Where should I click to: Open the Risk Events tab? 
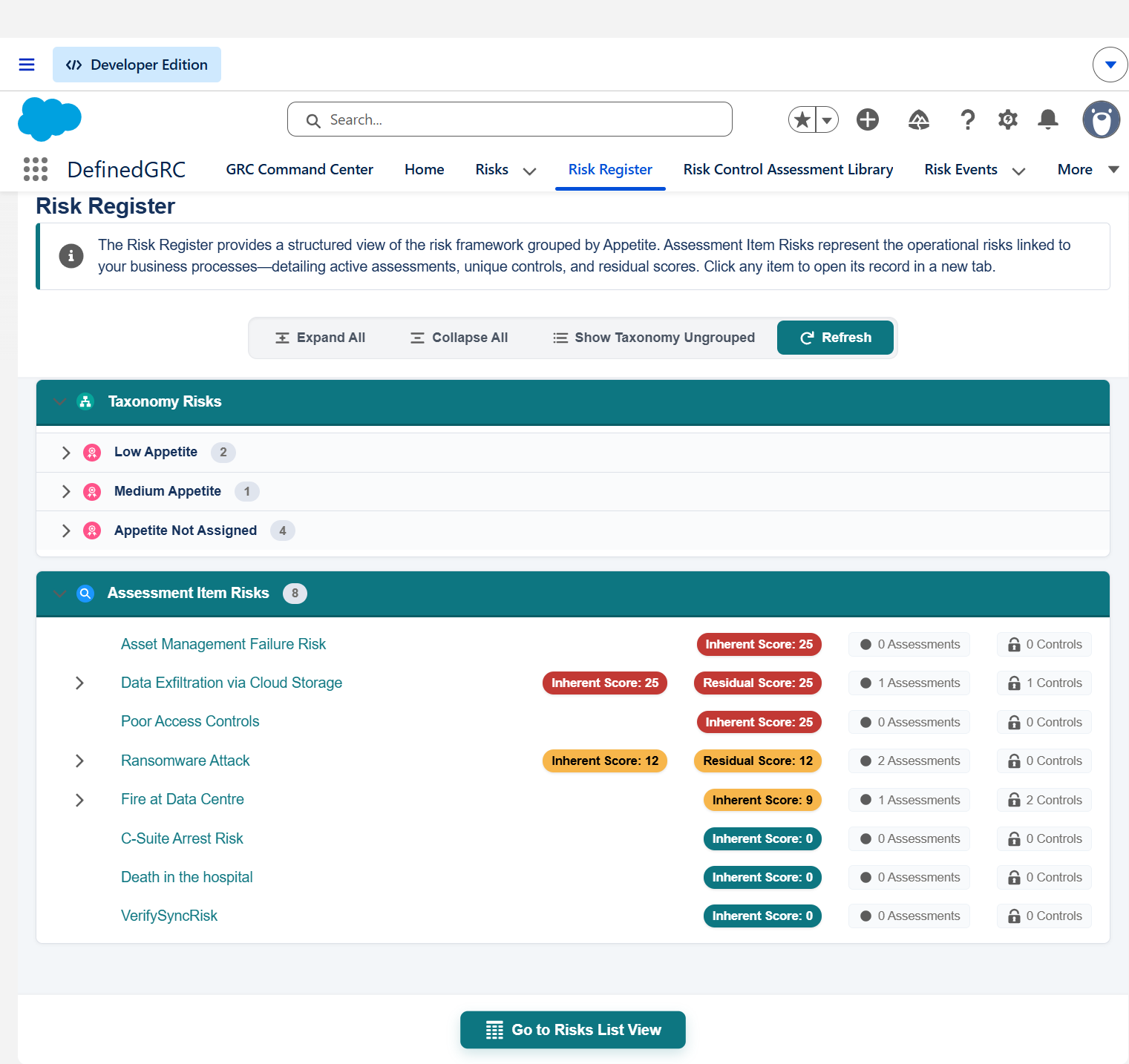pos(961,169)
